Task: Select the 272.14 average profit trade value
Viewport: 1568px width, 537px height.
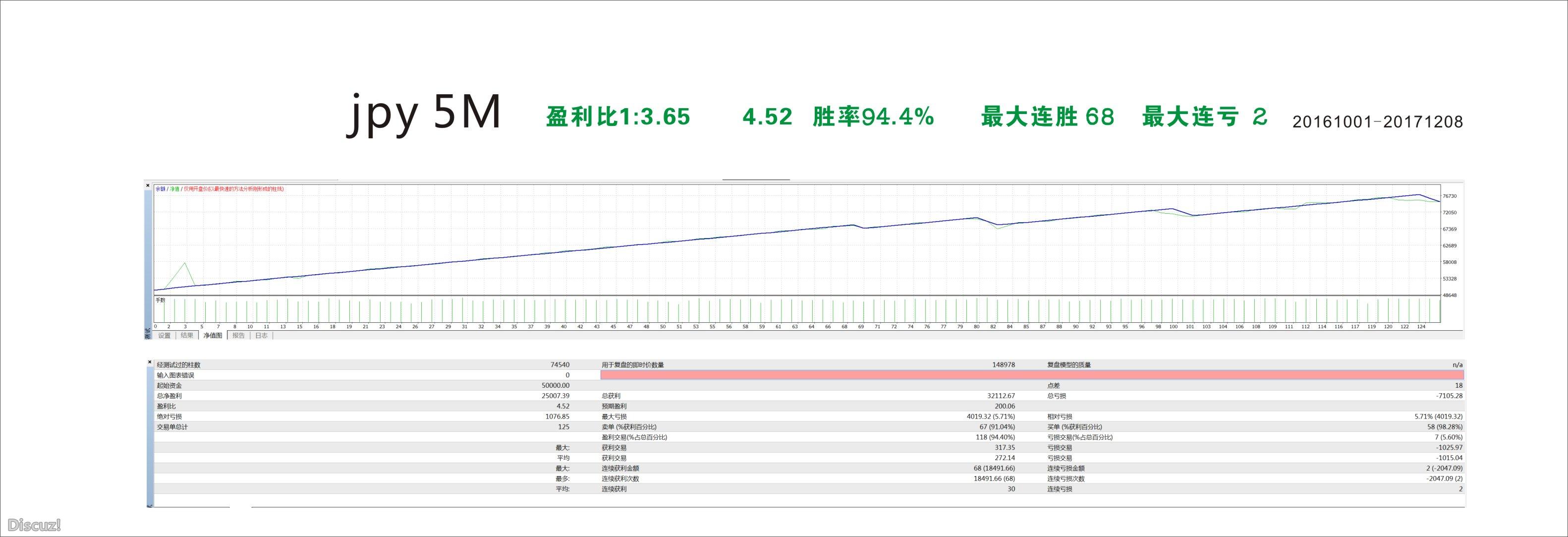Action: click(x=1005, y=458)
